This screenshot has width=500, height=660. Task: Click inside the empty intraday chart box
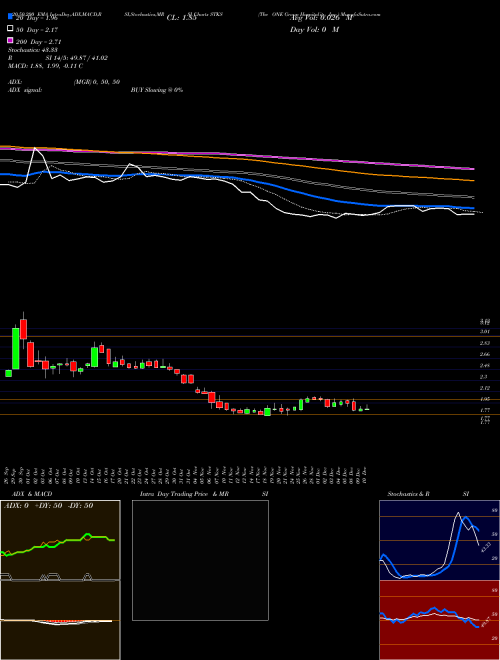(x=200, y=560)
